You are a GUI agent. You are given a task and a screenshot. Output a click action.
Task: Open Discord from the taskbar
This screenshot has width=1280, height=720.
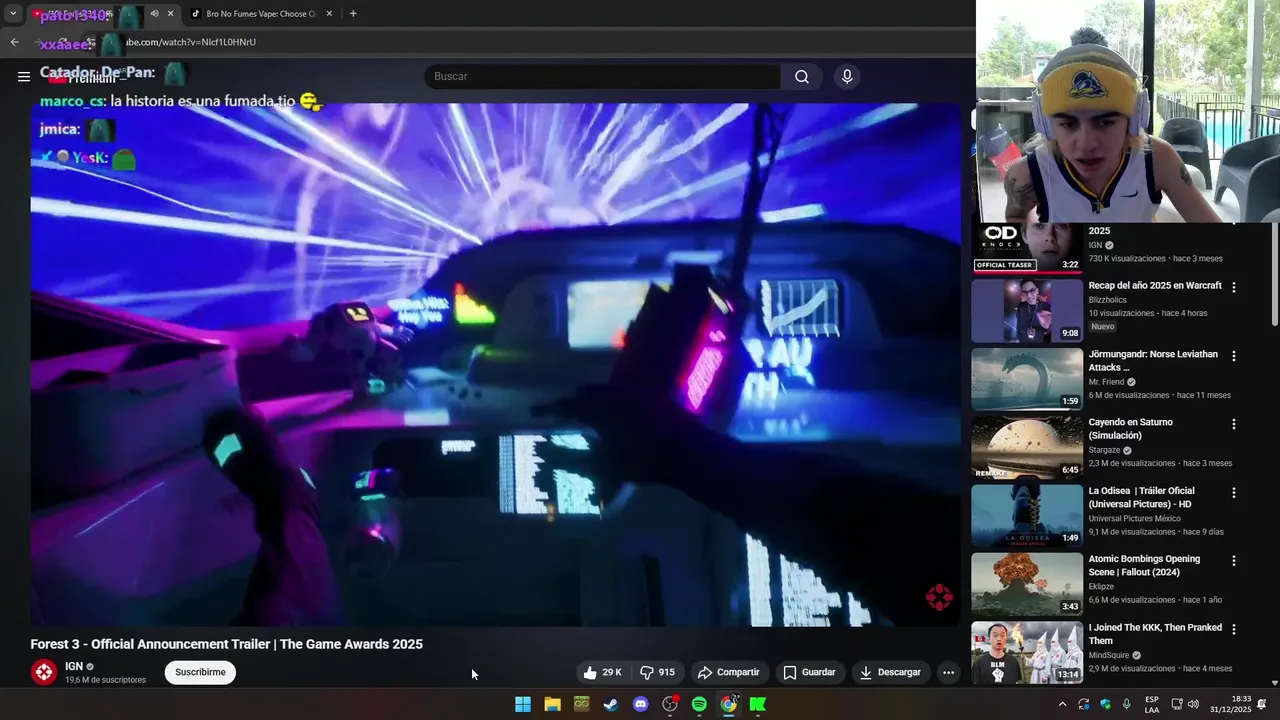click(x=641, y=704)
